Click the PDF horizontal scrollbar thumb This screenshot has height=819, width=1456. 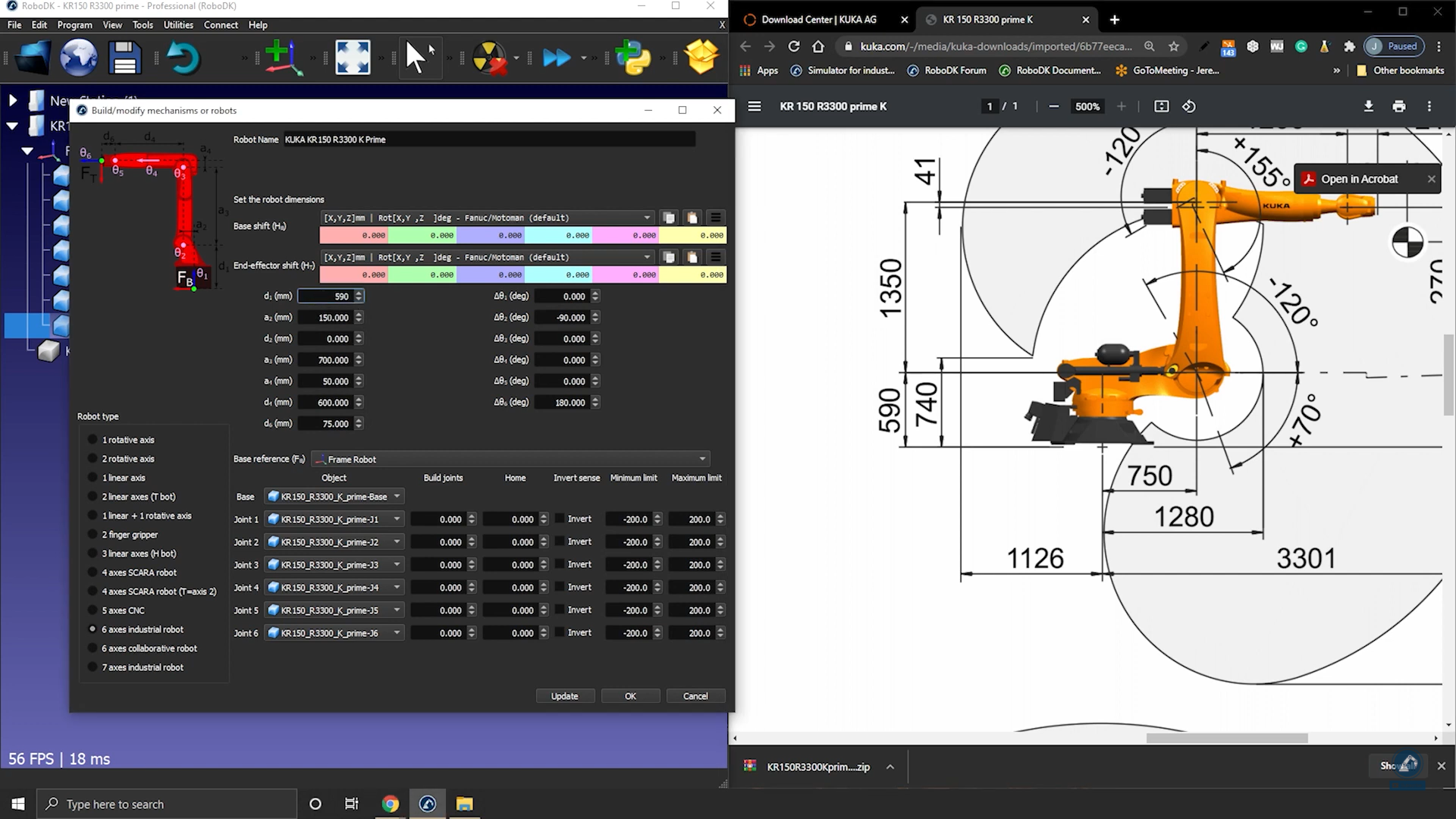coord(1226,738)
